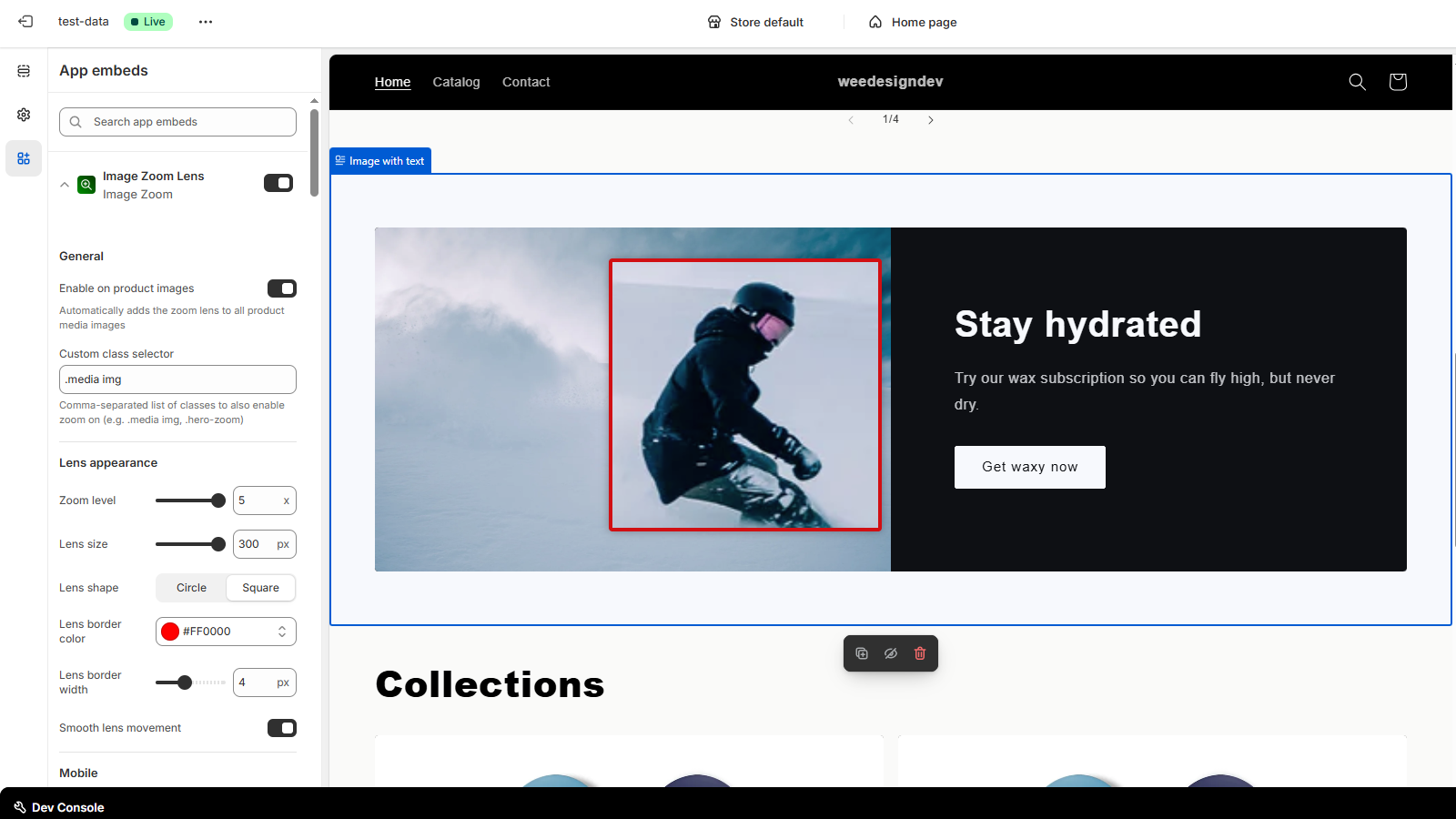Click the Search app embeds field
This screenshot has height=819, width=1456.
click(177, 122)
